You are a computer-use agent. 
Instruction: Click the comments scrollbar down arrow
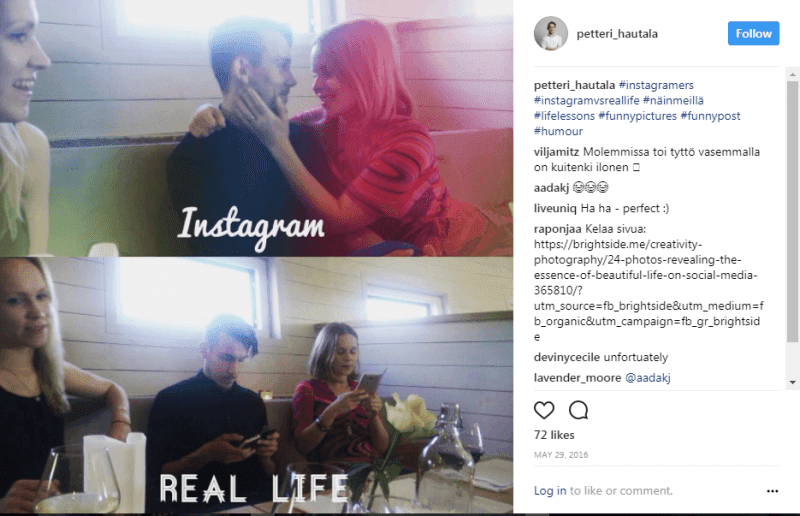tap(792, 382)
